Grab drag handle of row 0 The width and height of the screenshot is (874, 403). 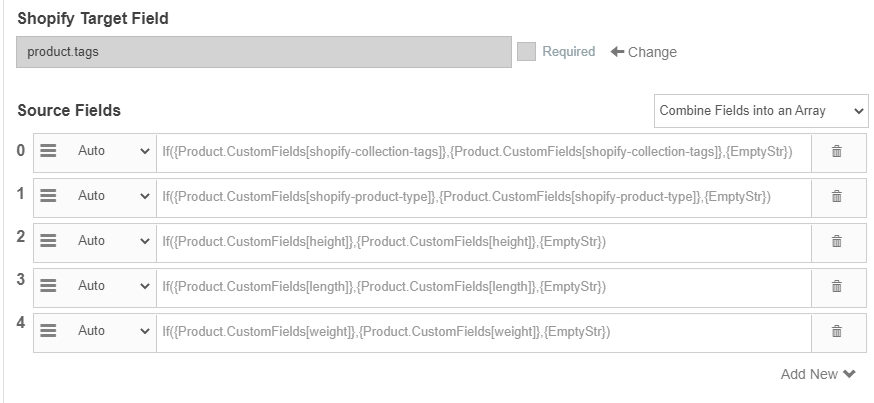[48, 151]
